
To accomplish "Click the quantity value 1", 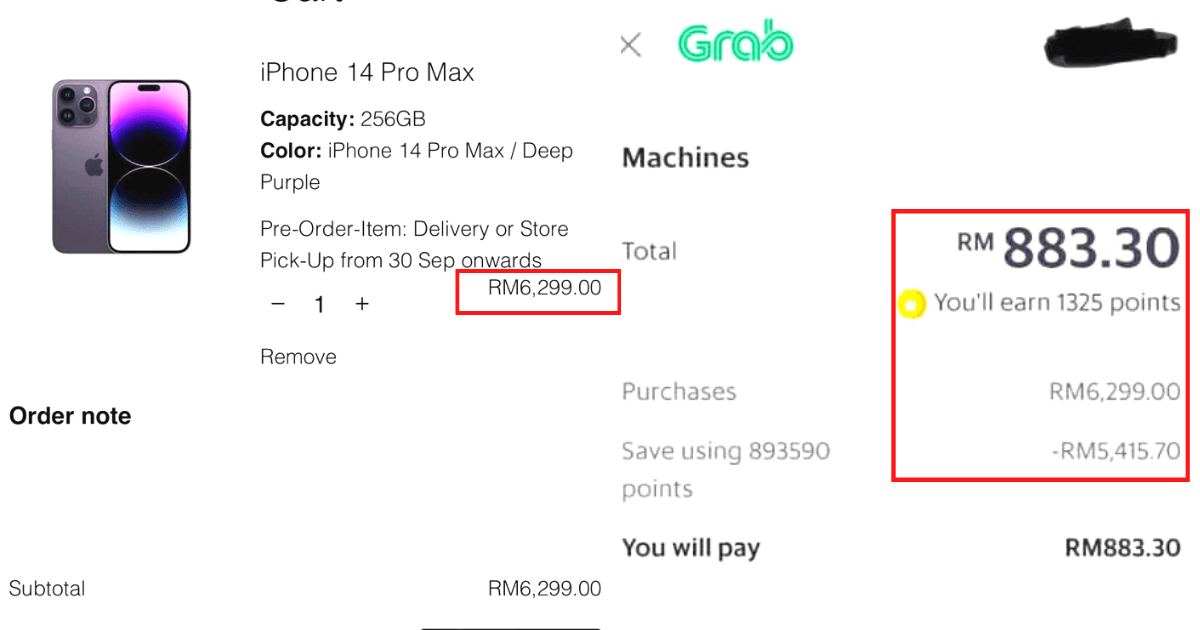I will [319, 305].
